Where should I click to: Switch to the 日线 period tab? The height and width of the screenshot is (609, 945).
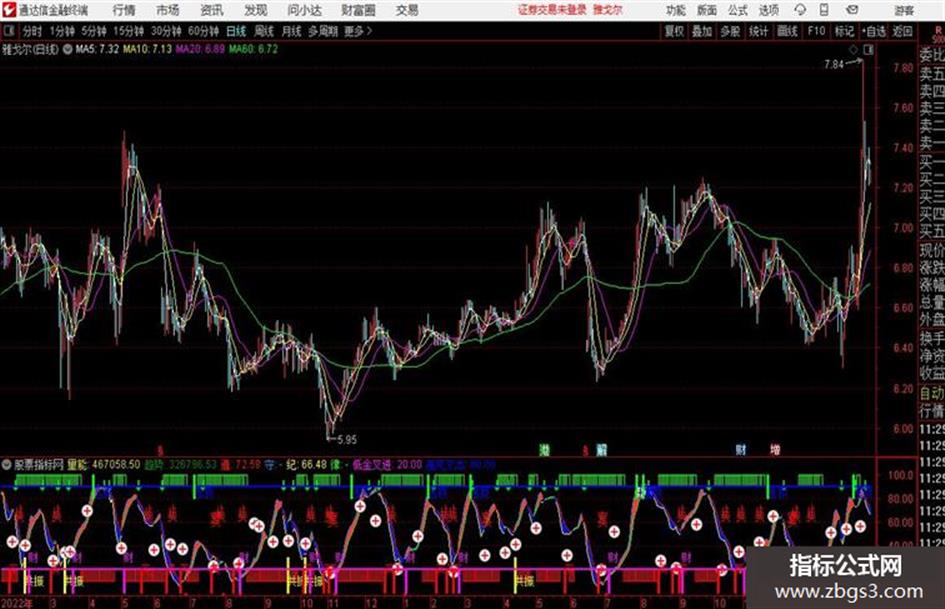[236, 31]
